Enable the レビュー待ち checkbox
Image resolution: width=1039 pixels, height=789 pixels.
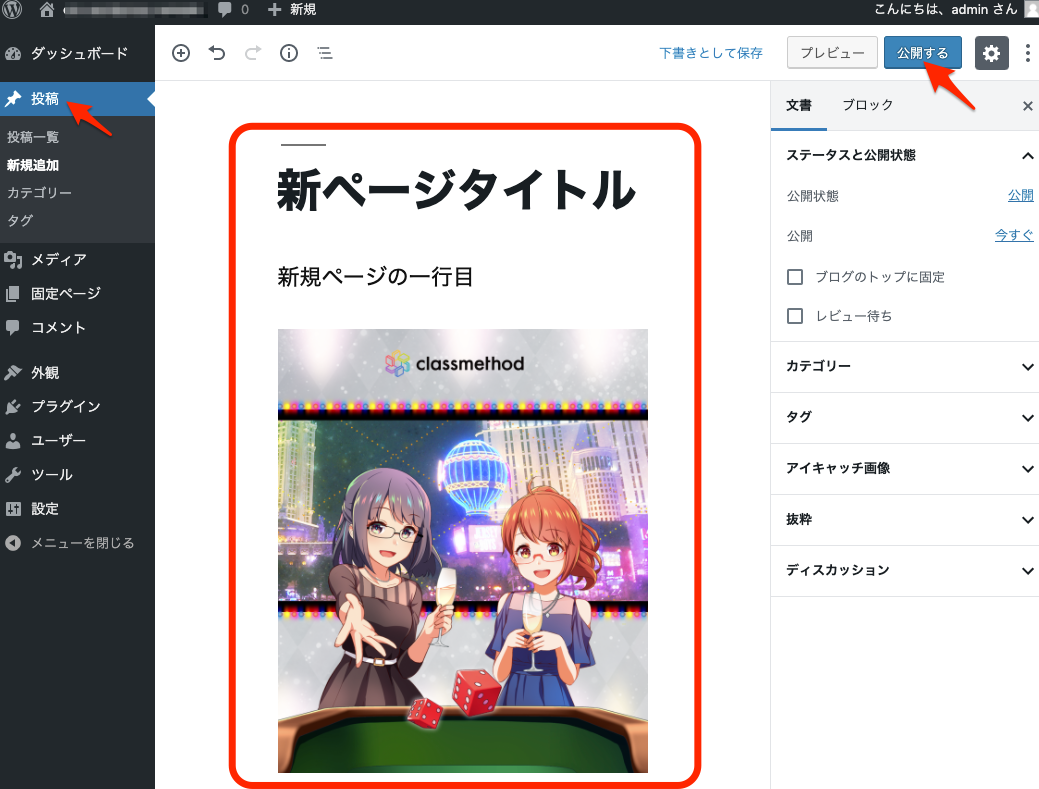795,315
